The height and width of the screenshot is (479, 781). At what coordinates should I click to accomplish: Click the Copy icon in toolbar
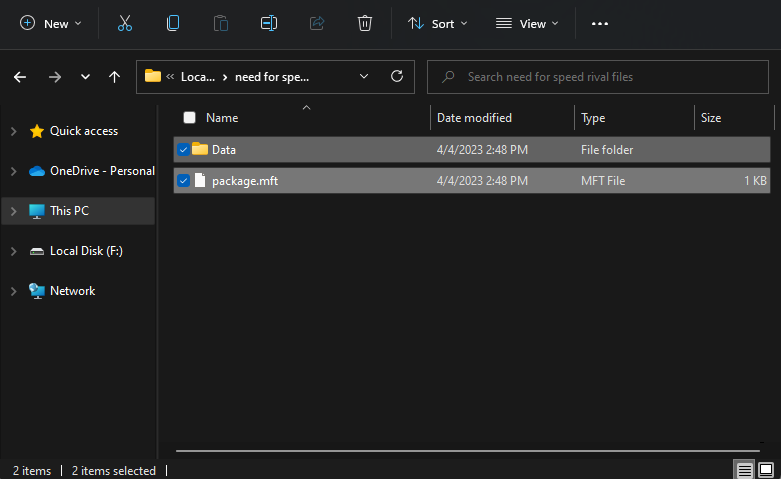pos(173,23)
